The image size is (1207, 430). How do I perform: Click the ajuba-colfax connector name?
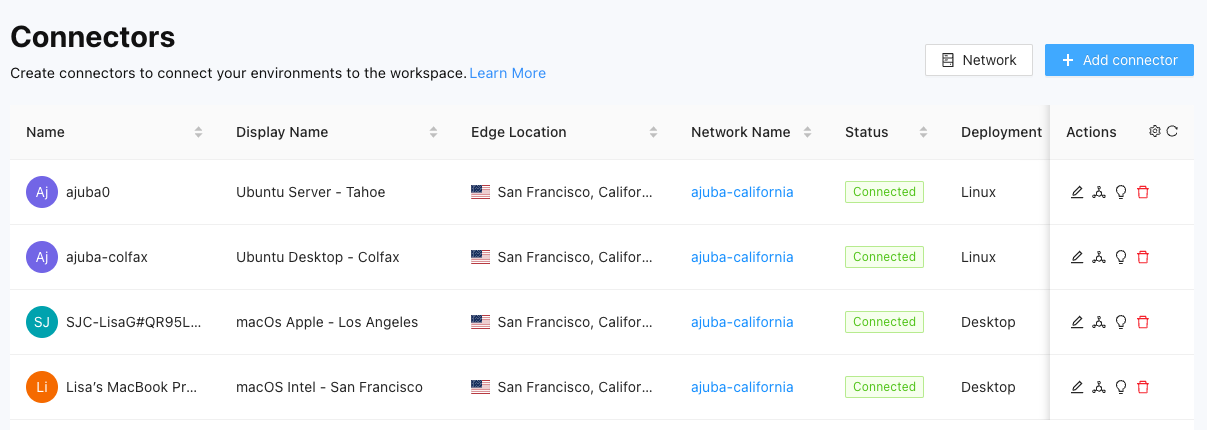[x=107, y=257]
